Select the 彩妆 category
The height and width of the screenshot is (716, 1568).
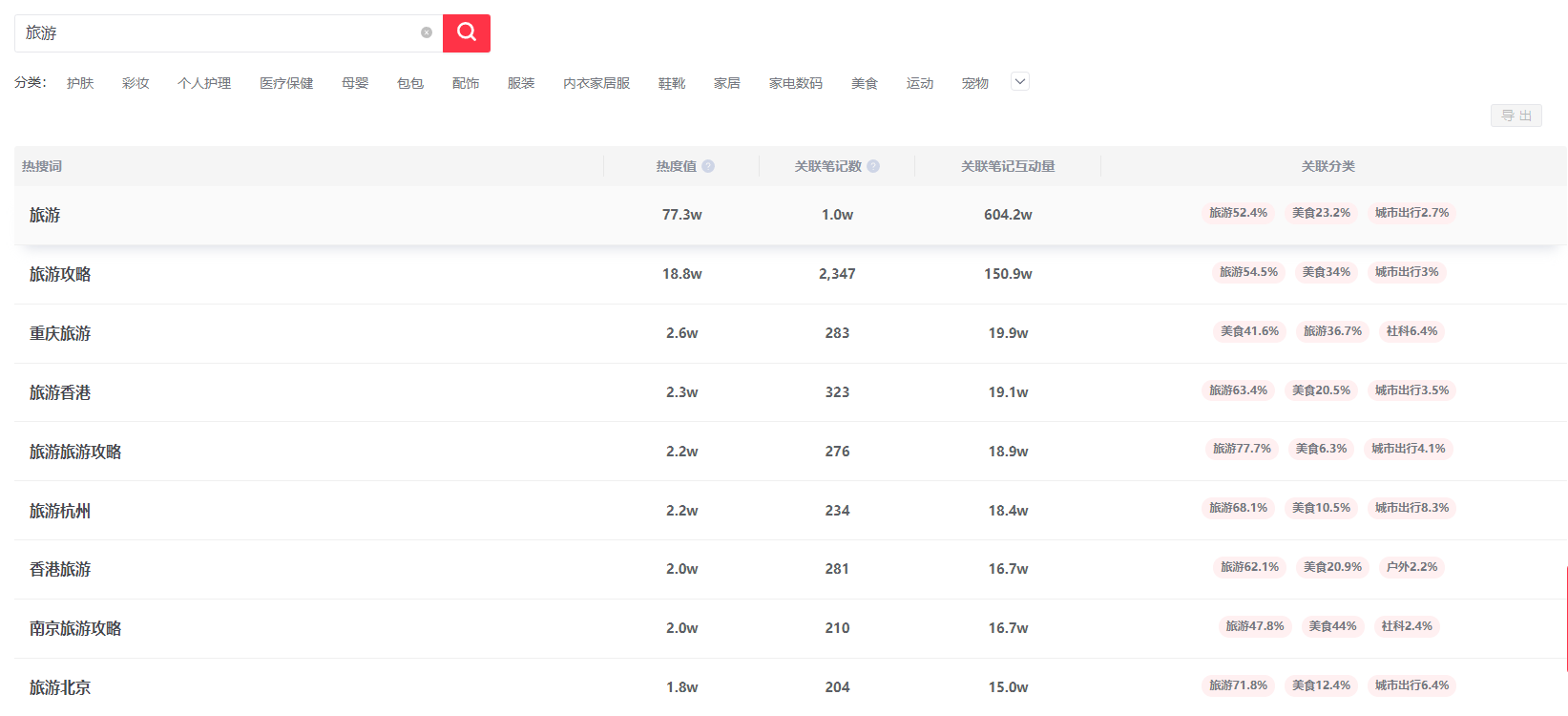pyautogui.click(x=136, y=83)
